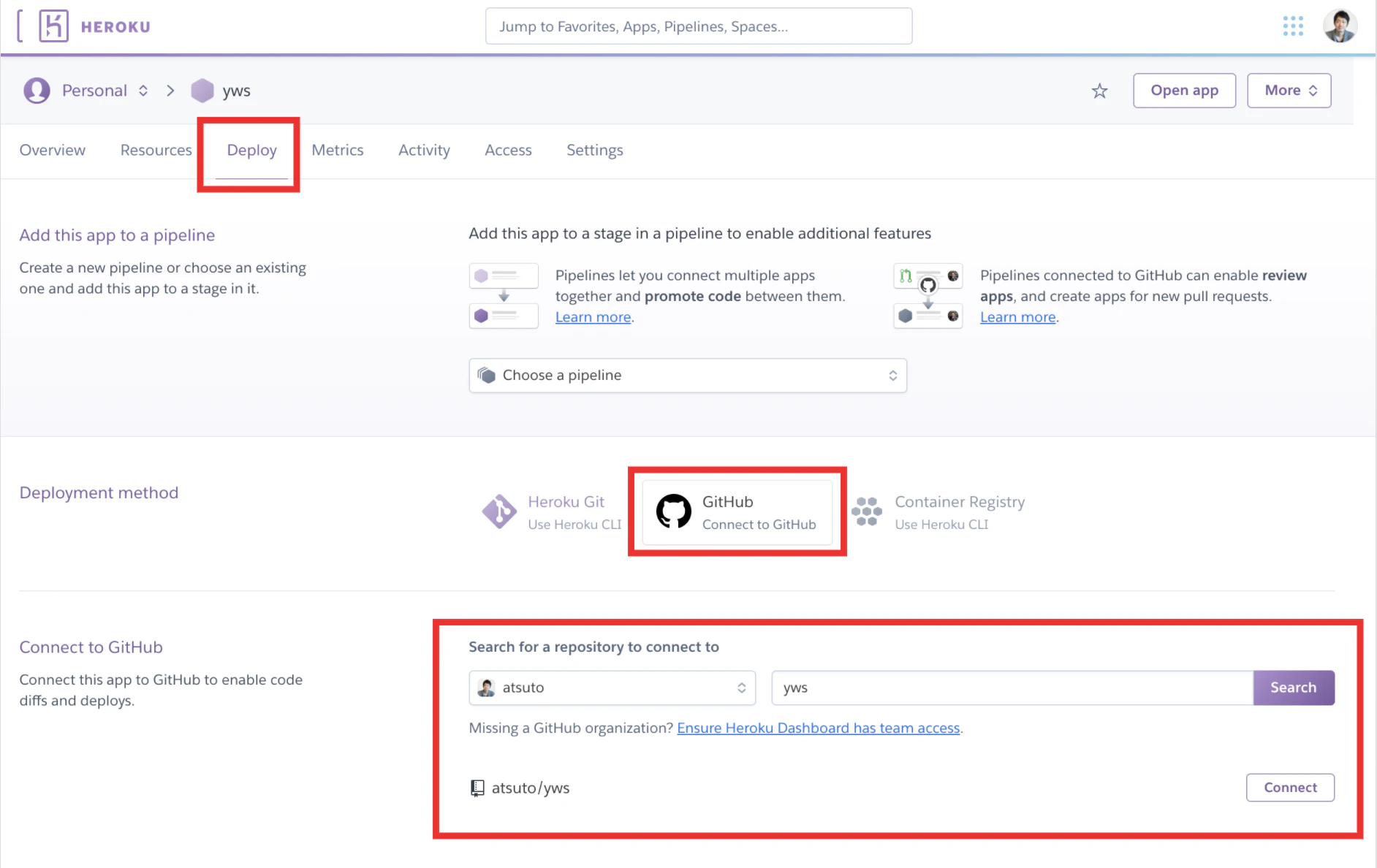Image resolution: width=1377 pixels, height=868 pixels.
Task: Click the GitHub octocat icon
Action: click(673, 511)
